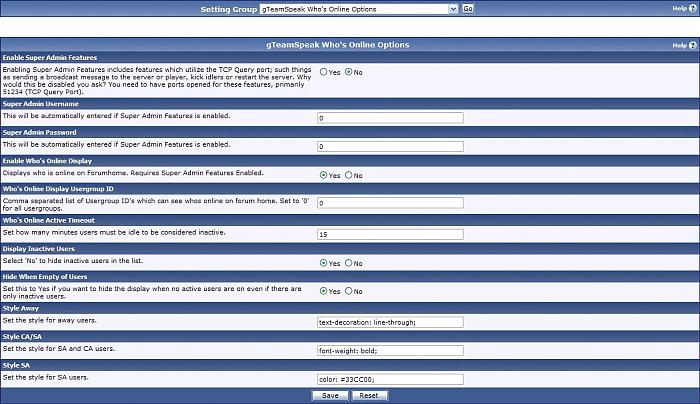Click the Super Admin Username field
The height and width of the screenshot is (404, 700).
[x=389, y=117]
